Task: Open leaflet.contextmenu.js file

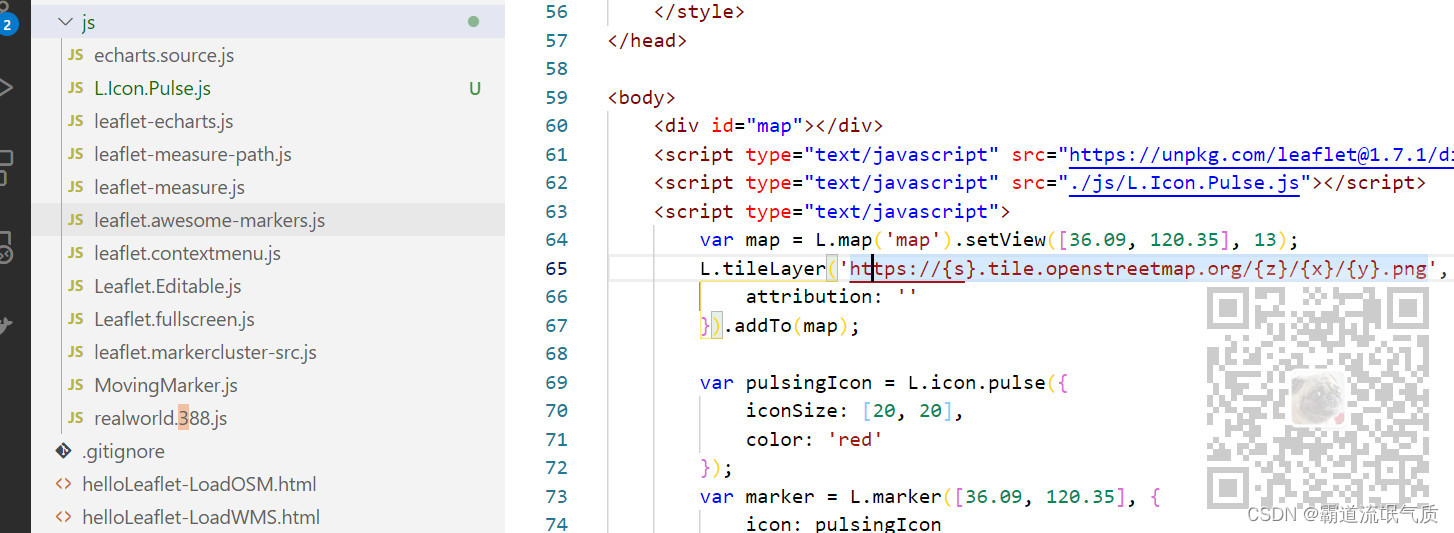Action: coord(188,254)
